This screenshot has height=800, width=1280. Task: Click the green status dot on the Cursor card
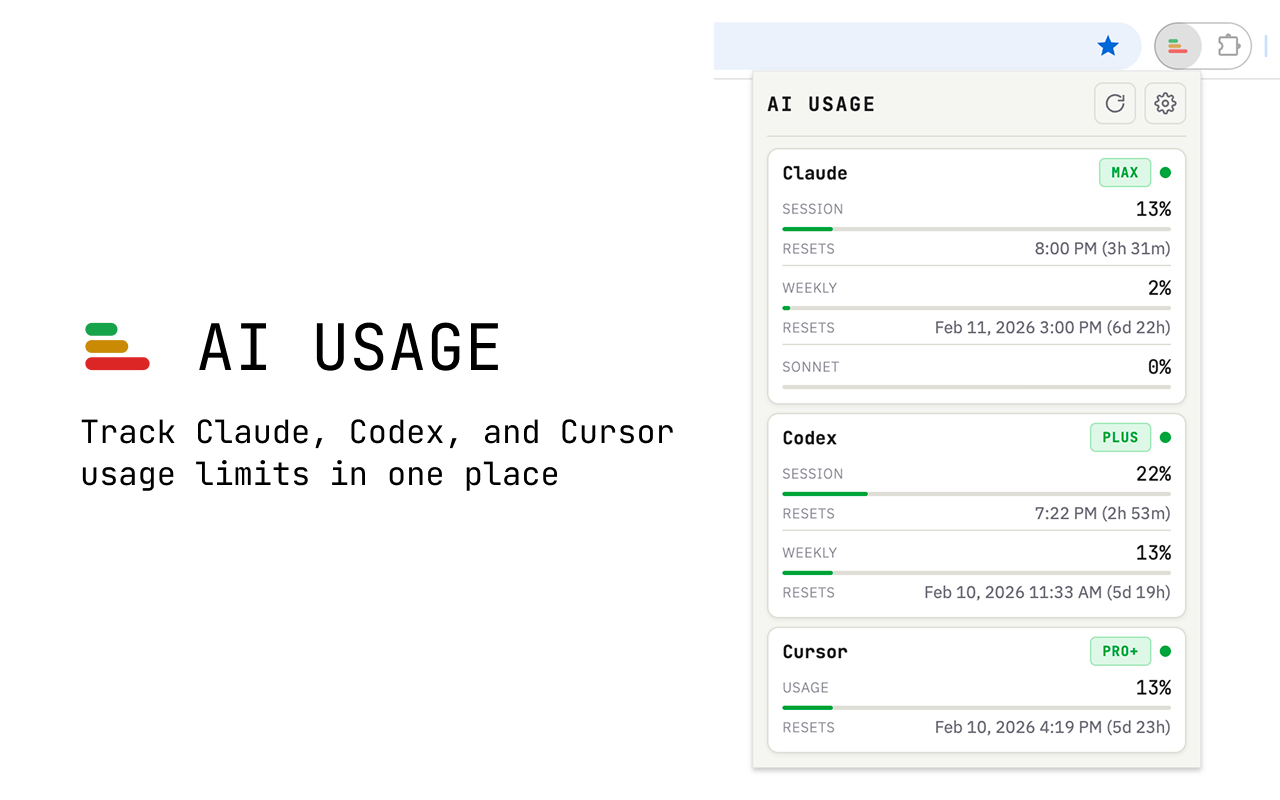[1165, 651]
